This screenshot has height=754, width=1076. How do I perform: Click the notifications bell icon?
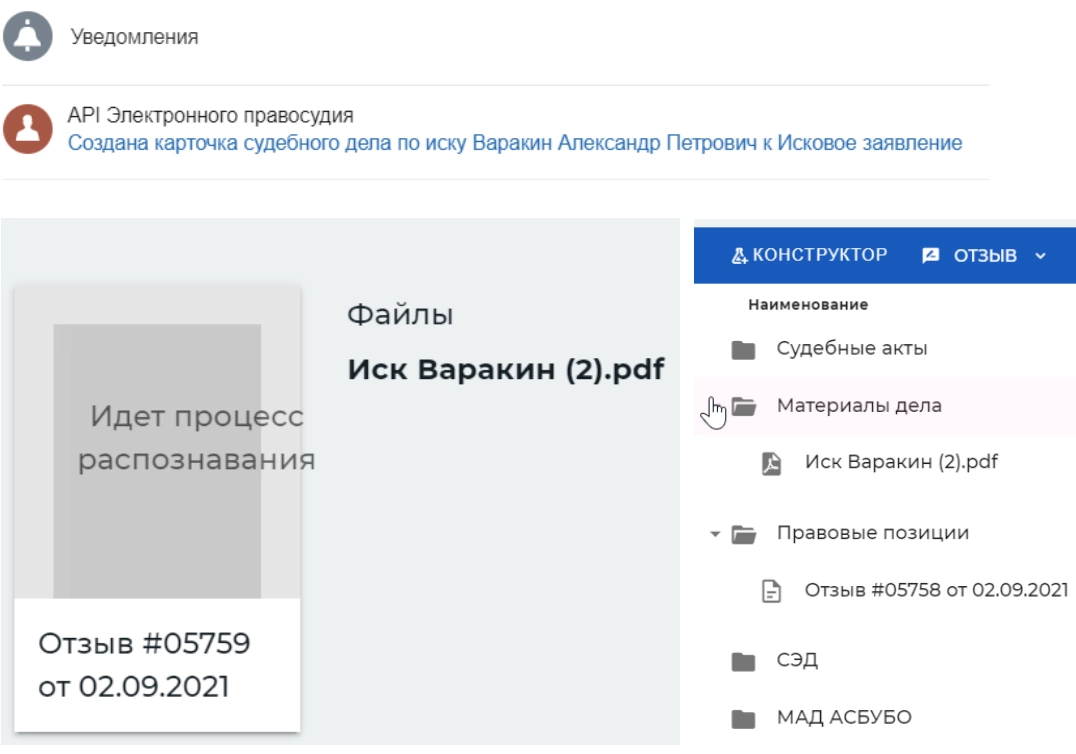click(x=28, y=38)
